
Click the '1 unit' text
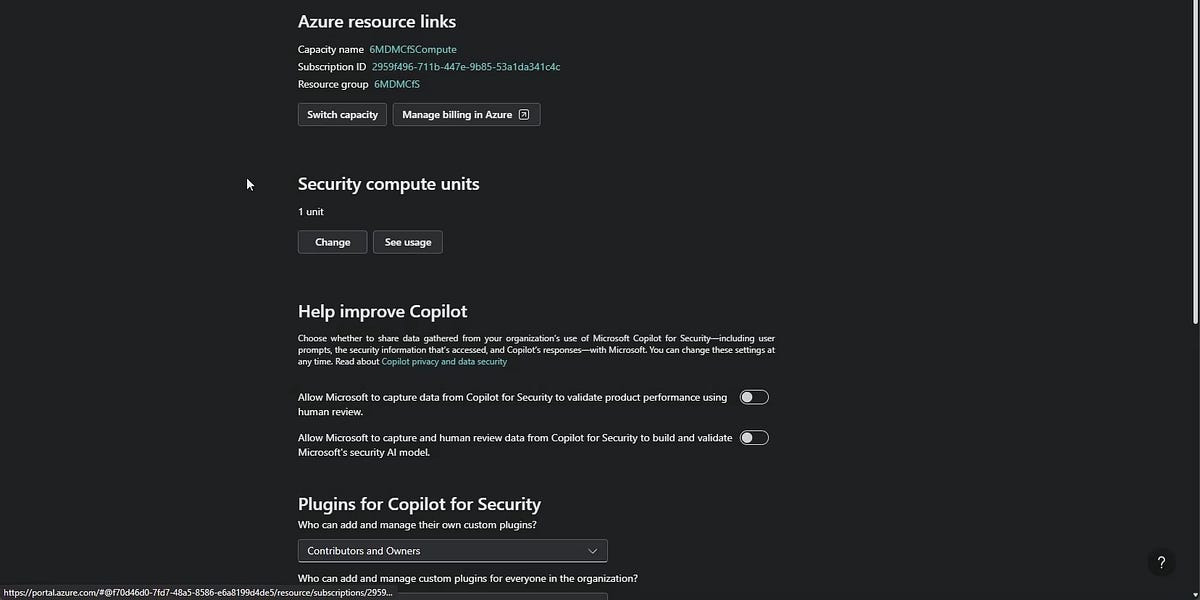click(311, 212)
